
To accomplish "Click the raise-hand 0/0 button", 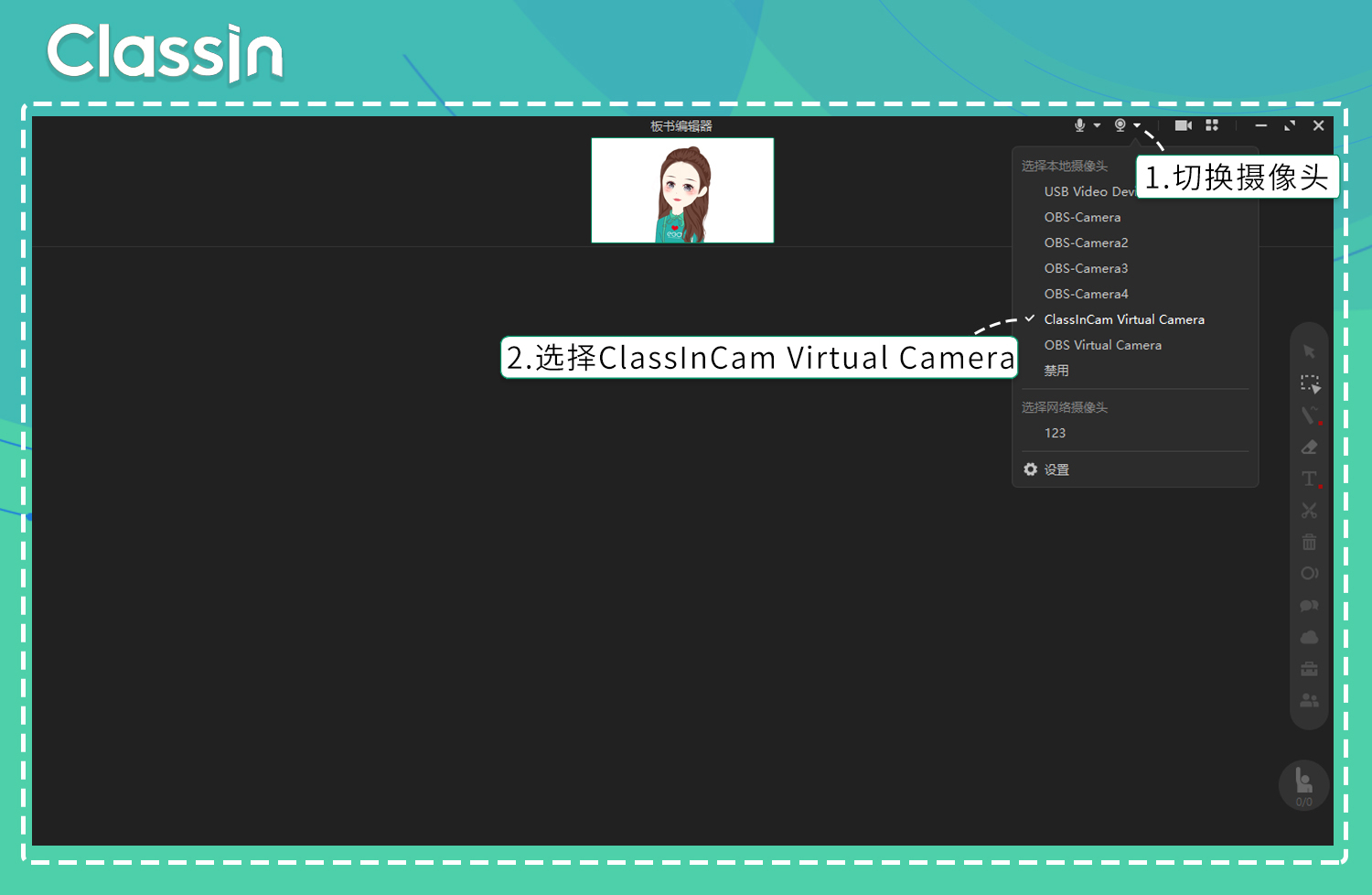I will [1304, 786].
